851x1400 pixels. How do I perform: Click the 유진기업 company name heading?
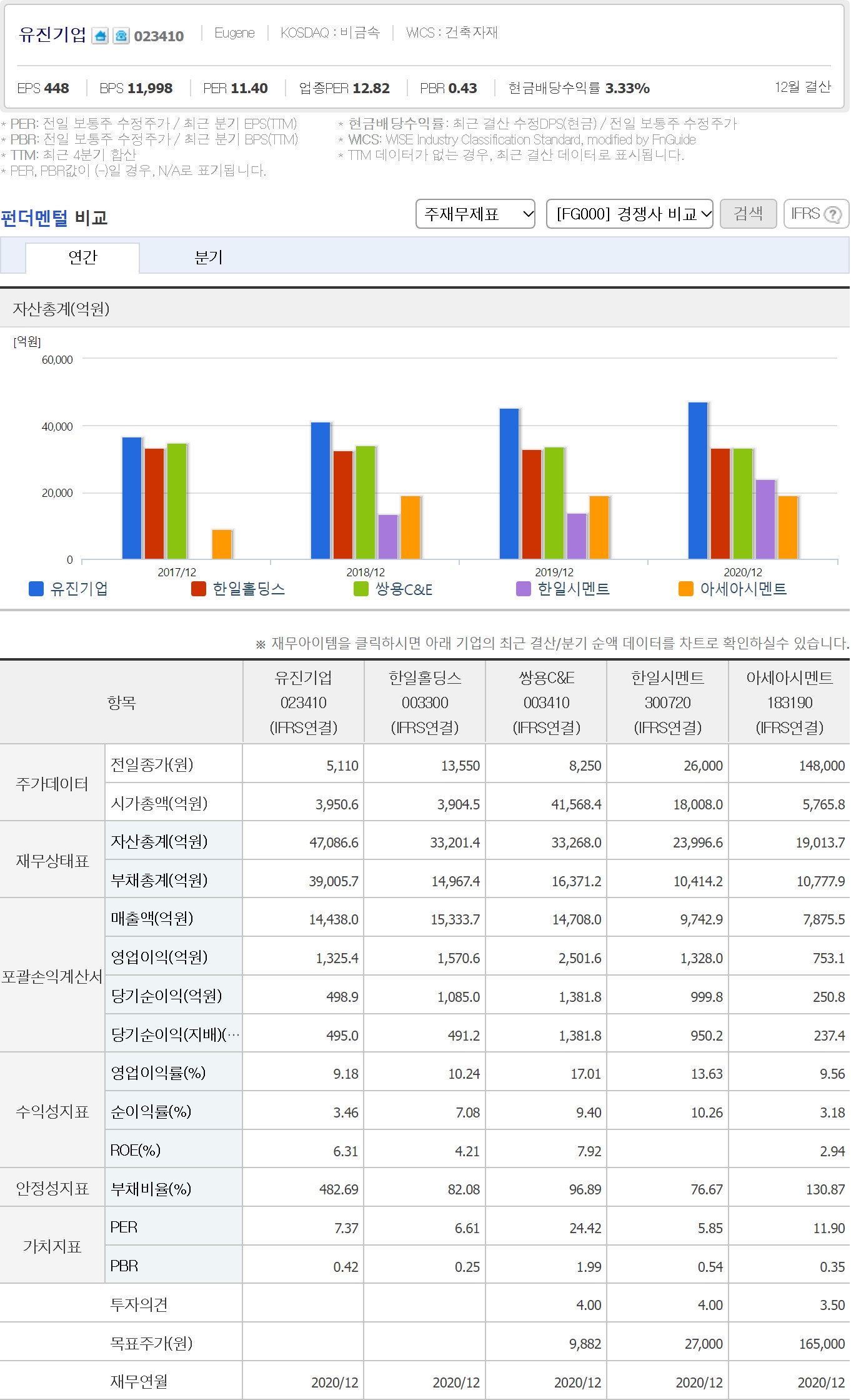pyautogui.click(x=53, y=35)
